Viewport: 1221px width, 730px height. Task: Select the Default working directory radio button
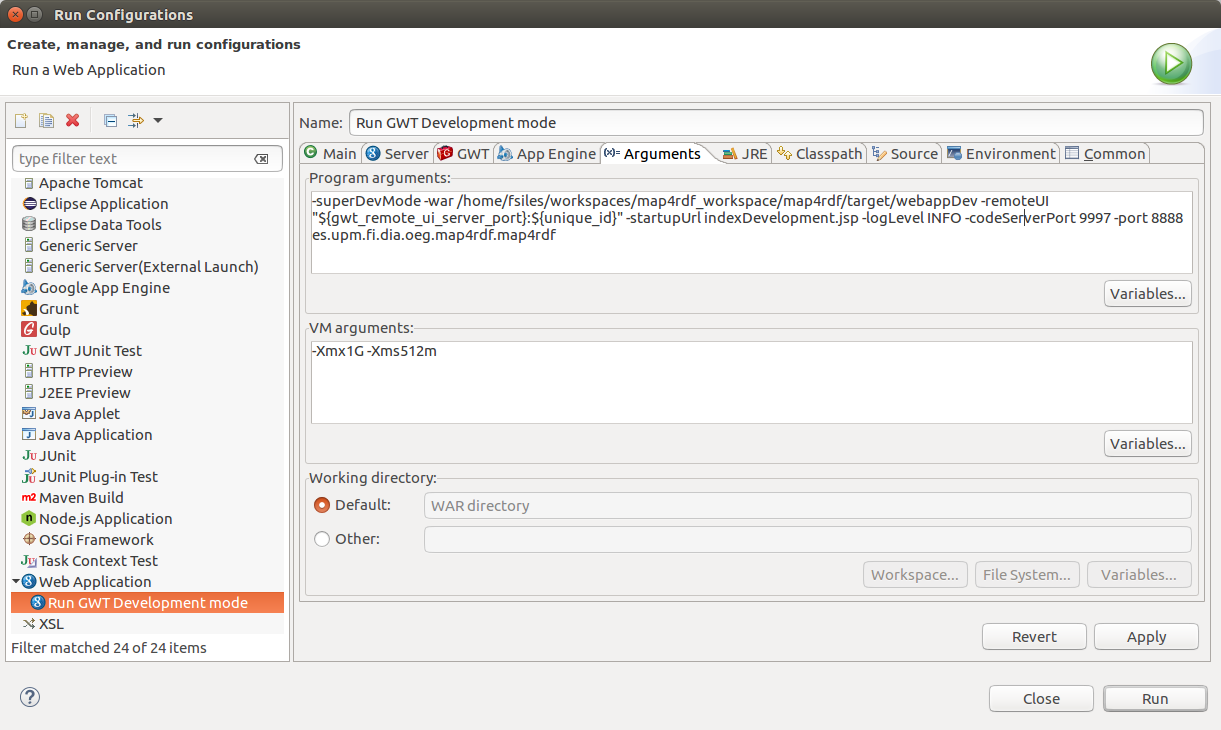322,505
